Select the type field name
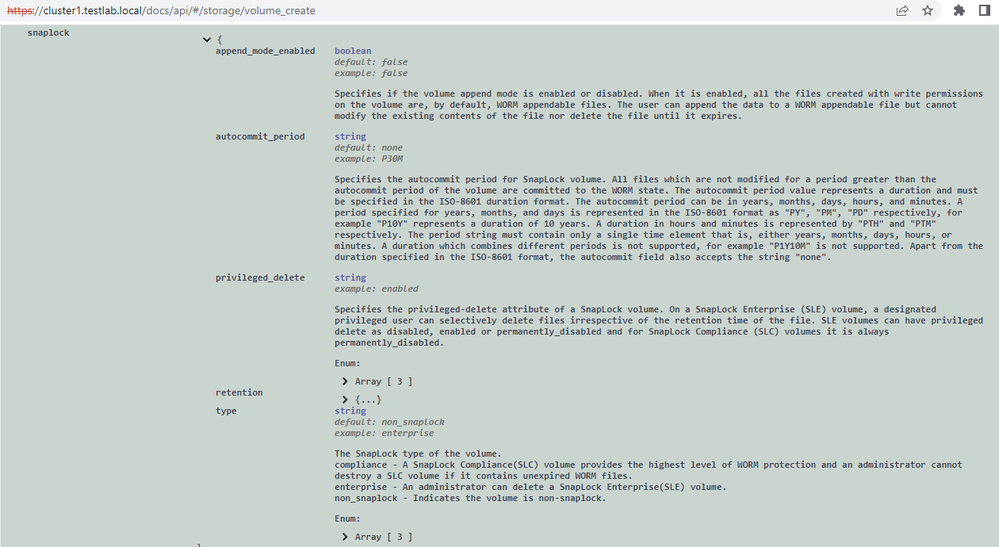The width and height of the screenshot is (999, 547). point(226,411)
